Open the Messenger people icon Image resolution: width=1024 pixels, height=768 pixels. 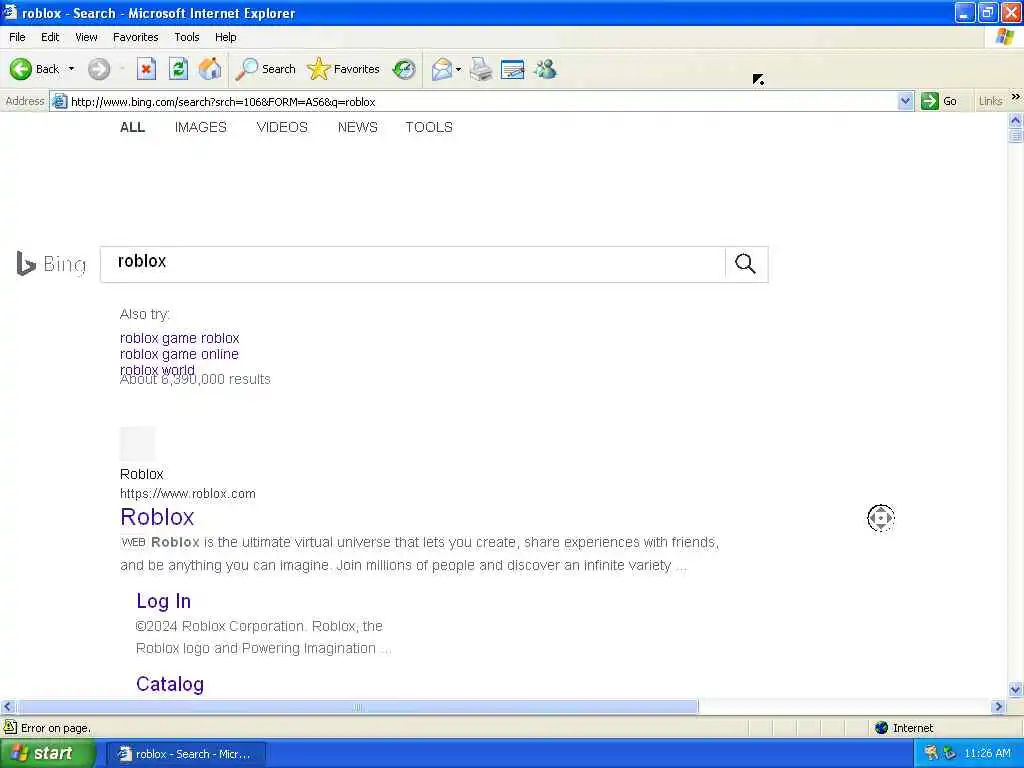[x=545, y=69]
